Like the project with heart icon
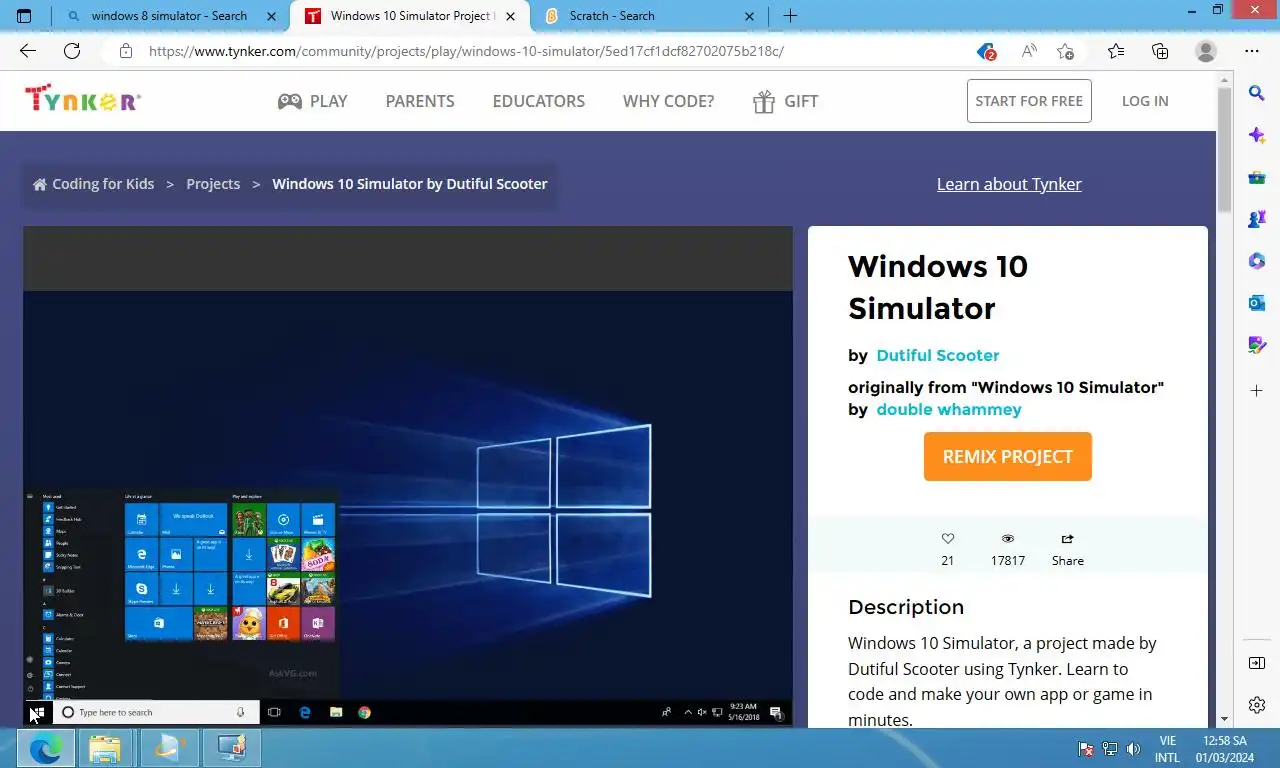1280x768 pixels. [948, 538]
